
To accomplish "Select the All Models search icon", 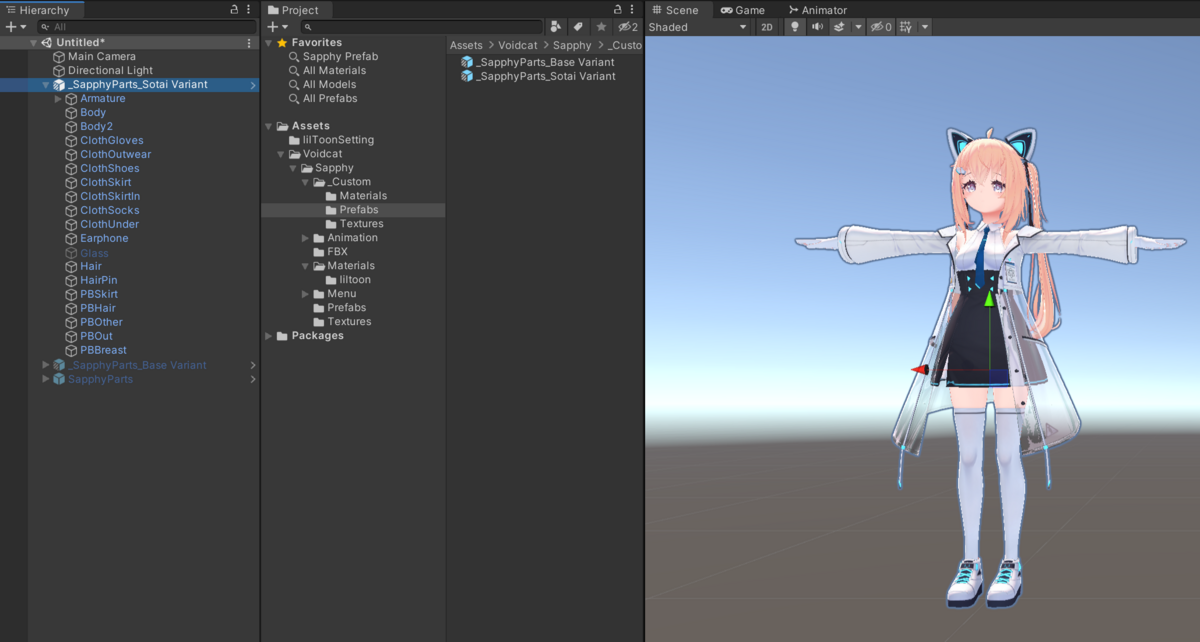I will pyautogui.click(x=294, y=85).
